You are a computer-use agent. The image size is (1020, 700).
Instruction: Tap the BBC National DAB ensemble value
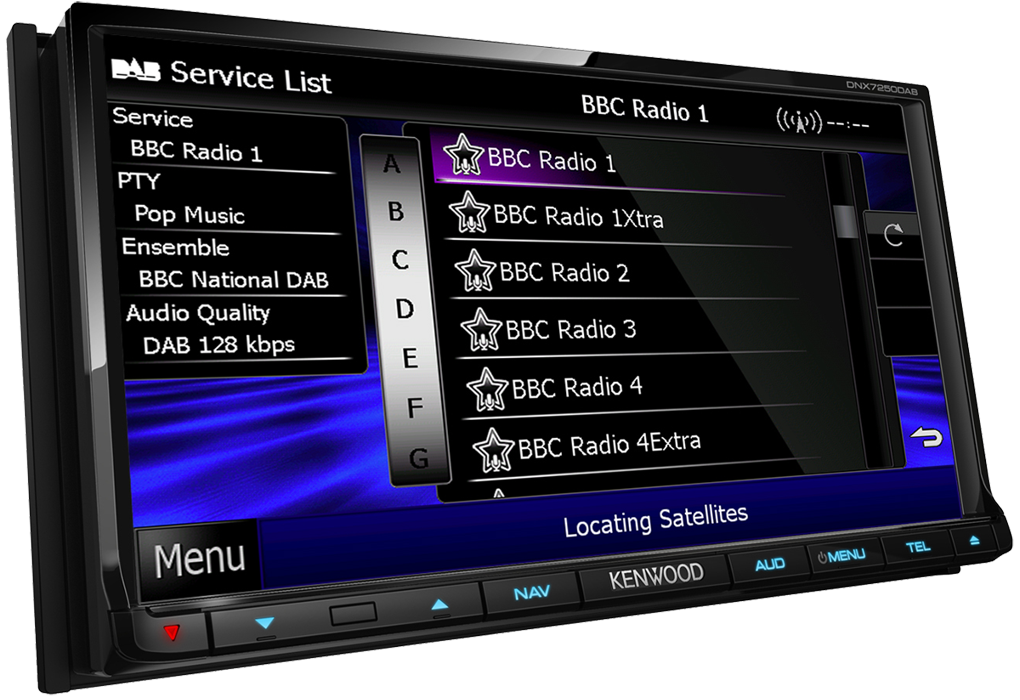tap(234, 279)
